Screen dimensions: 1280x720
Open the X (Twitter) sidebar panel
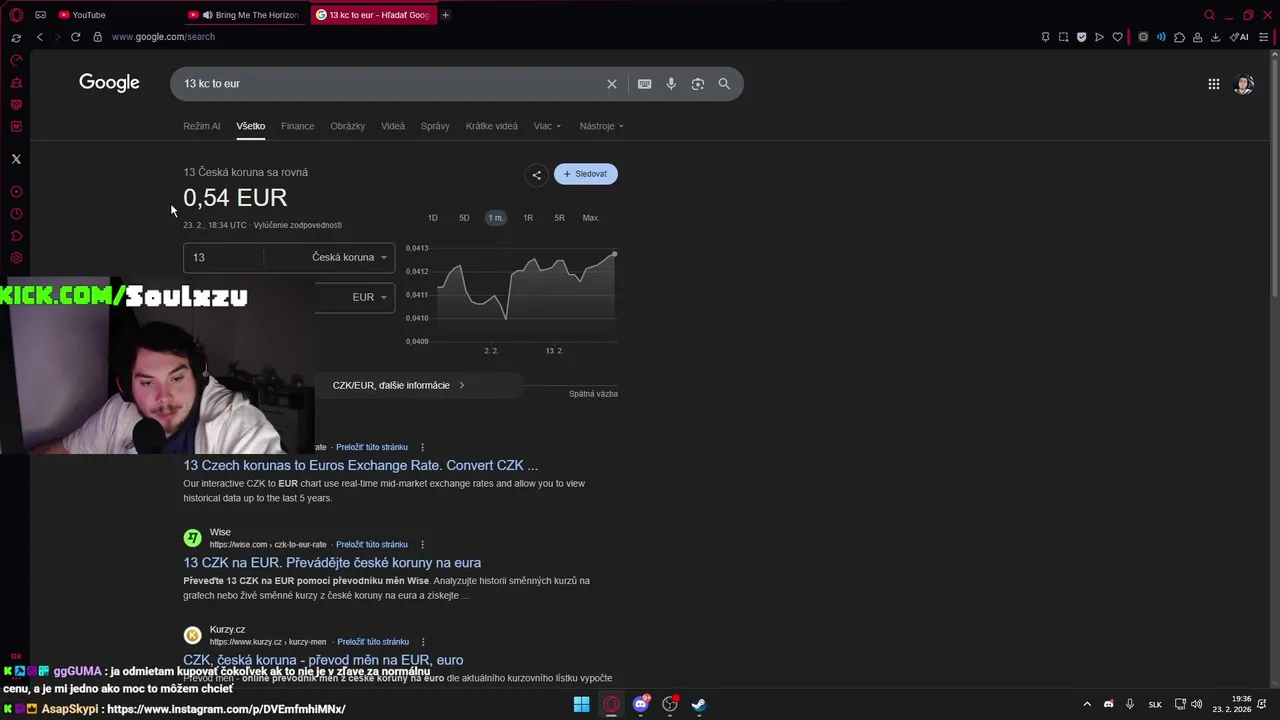tap(16, 159)
